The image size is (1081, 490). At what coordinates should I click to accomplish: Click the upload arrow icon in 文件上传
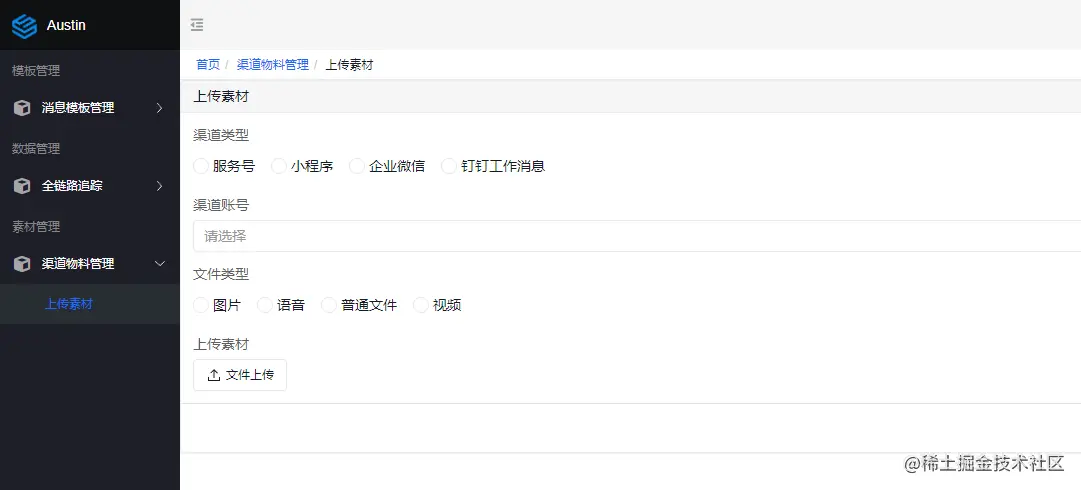pos(214,375)
